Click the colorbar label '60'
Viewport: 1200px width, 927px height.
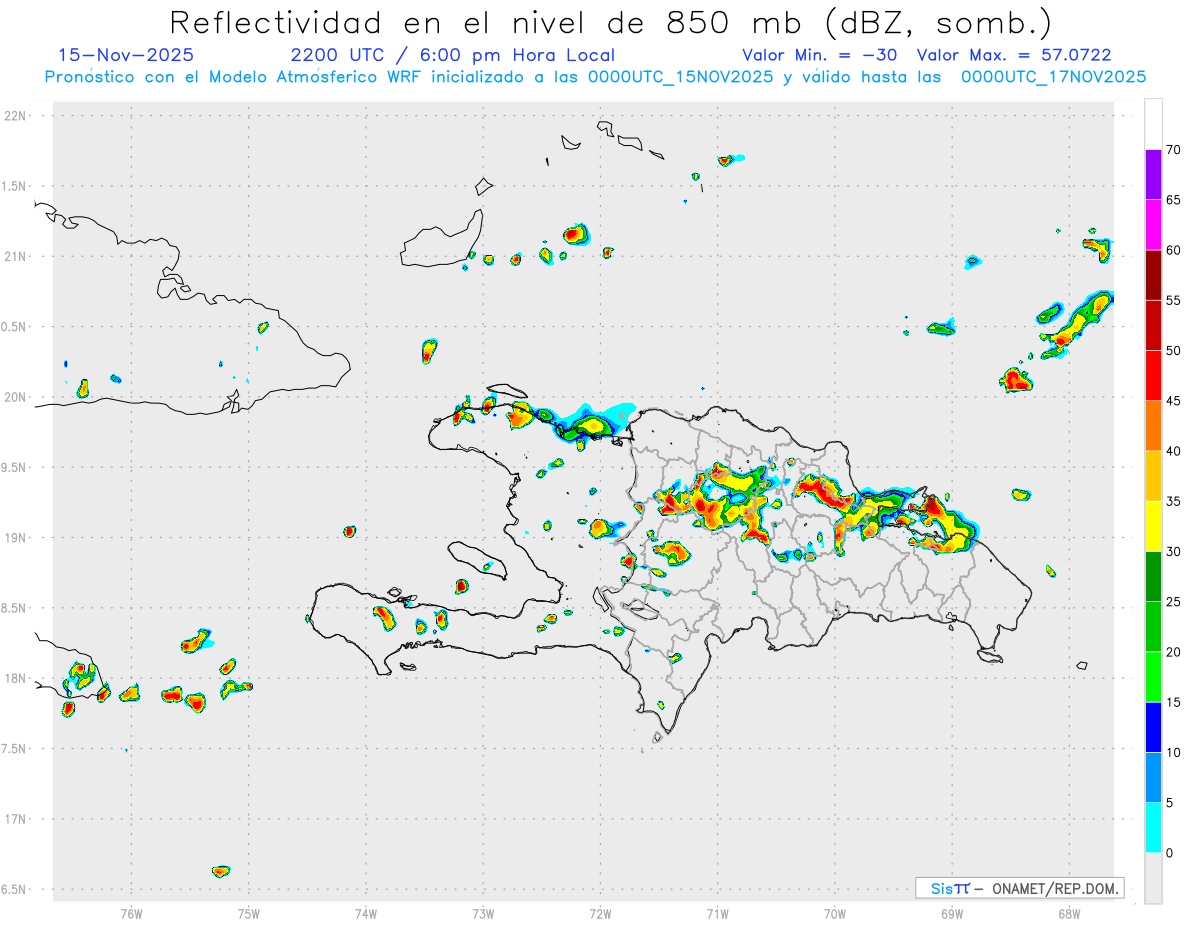(1173, 250)
